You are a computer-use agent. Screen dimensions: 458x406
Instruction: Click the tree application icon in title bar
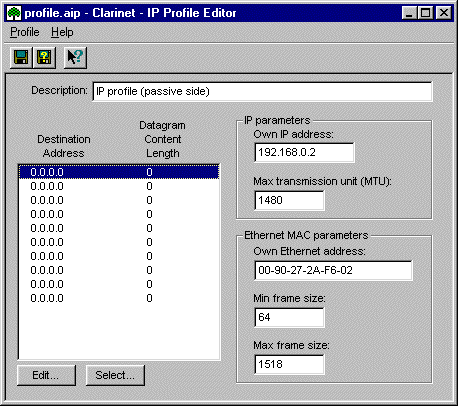pyautogui.click(x=14, y=13)
